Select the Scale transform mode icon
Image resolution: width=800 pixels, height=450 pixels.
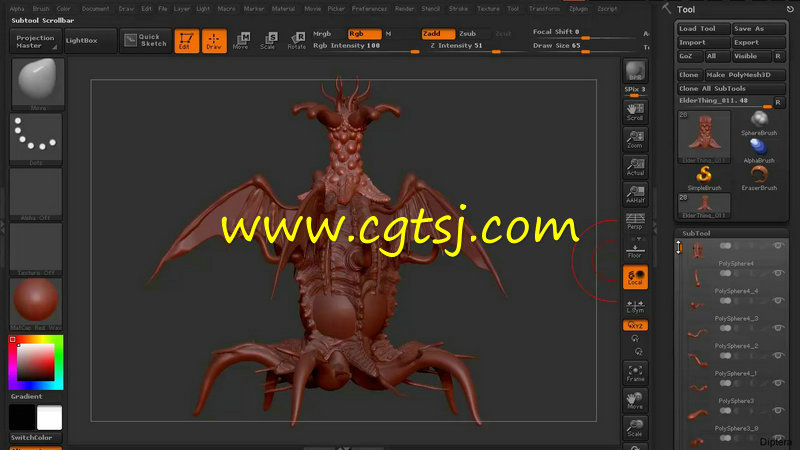point(268,40)
